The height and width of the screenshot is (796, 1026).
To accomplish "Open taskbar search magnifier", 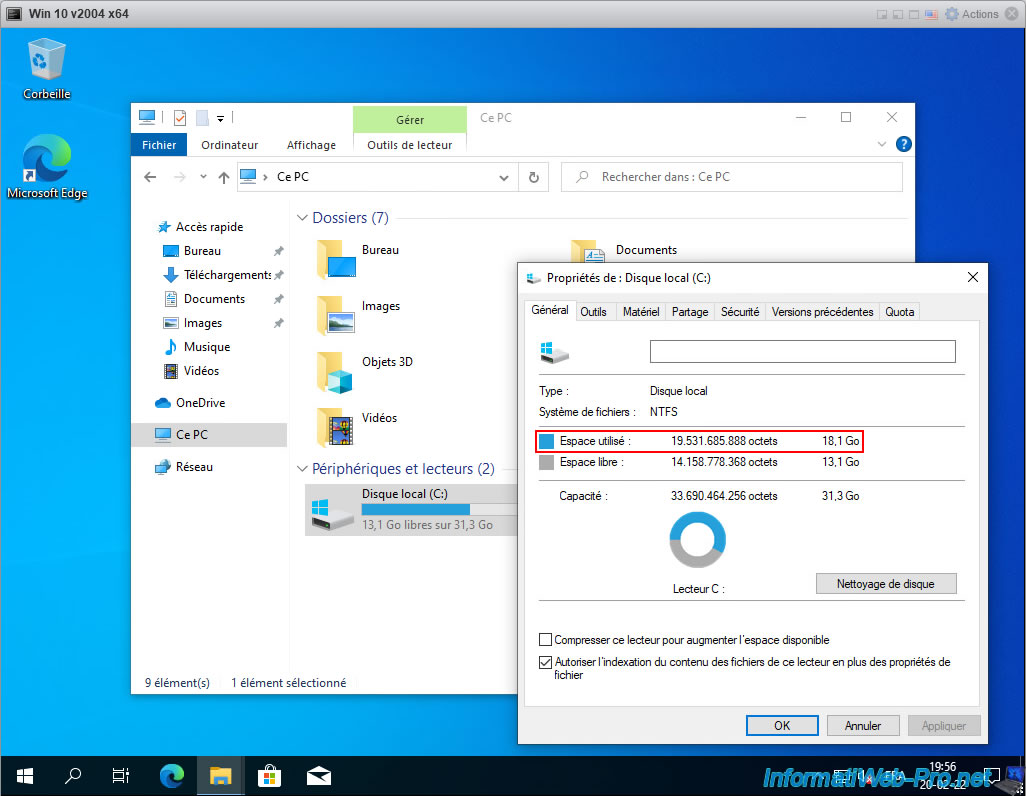I will pyautogui.click(x=73, y=776).
